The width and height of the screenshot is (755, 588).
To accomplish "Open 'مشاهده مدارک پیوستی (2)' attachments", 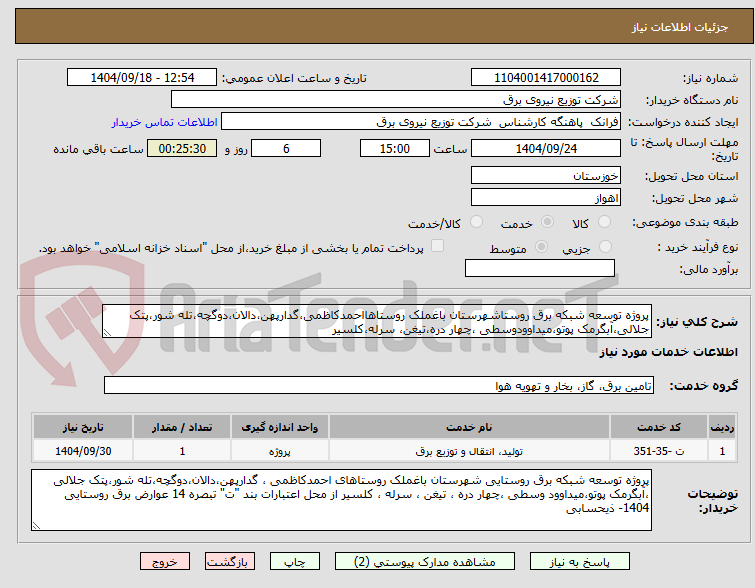I will (x=425, y=562).
